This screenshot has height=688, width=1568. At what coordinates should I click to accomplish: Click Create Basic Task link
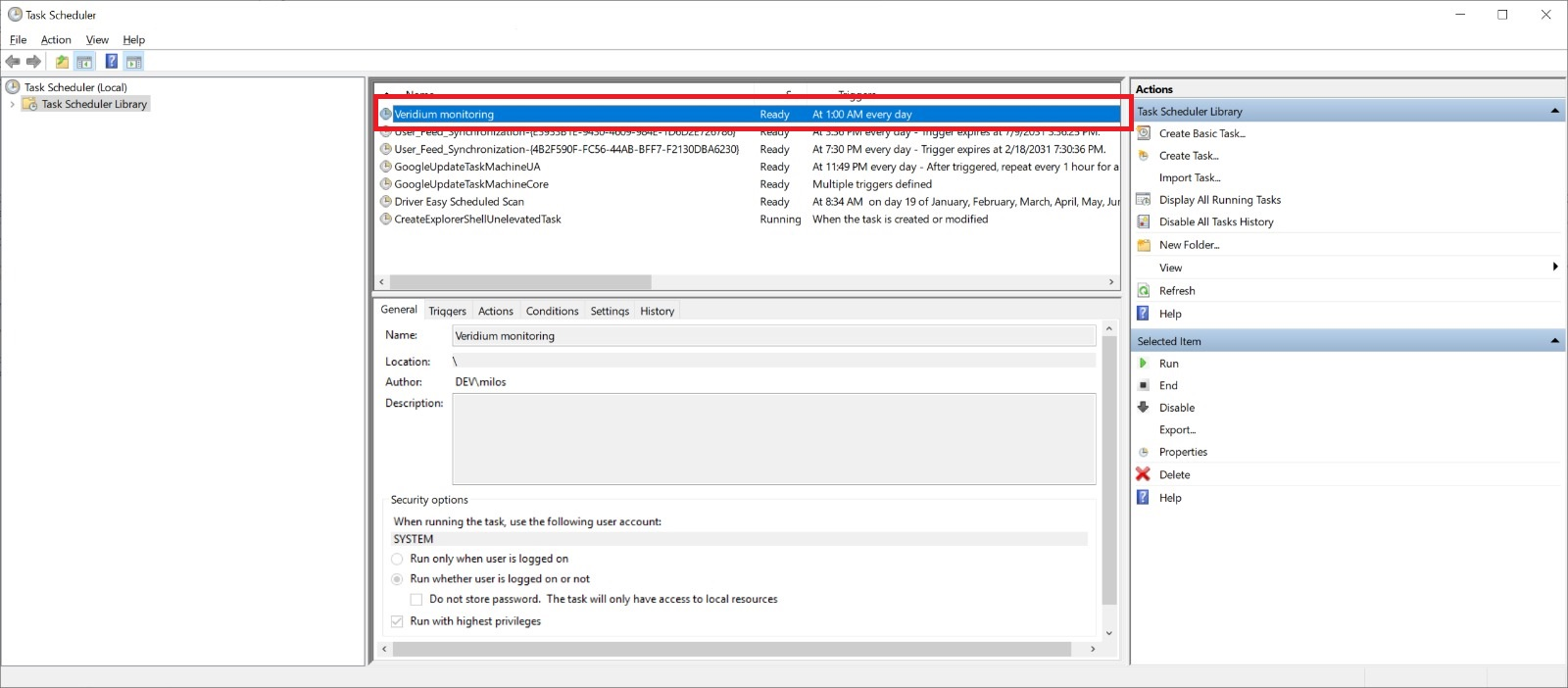point(1201,133)
